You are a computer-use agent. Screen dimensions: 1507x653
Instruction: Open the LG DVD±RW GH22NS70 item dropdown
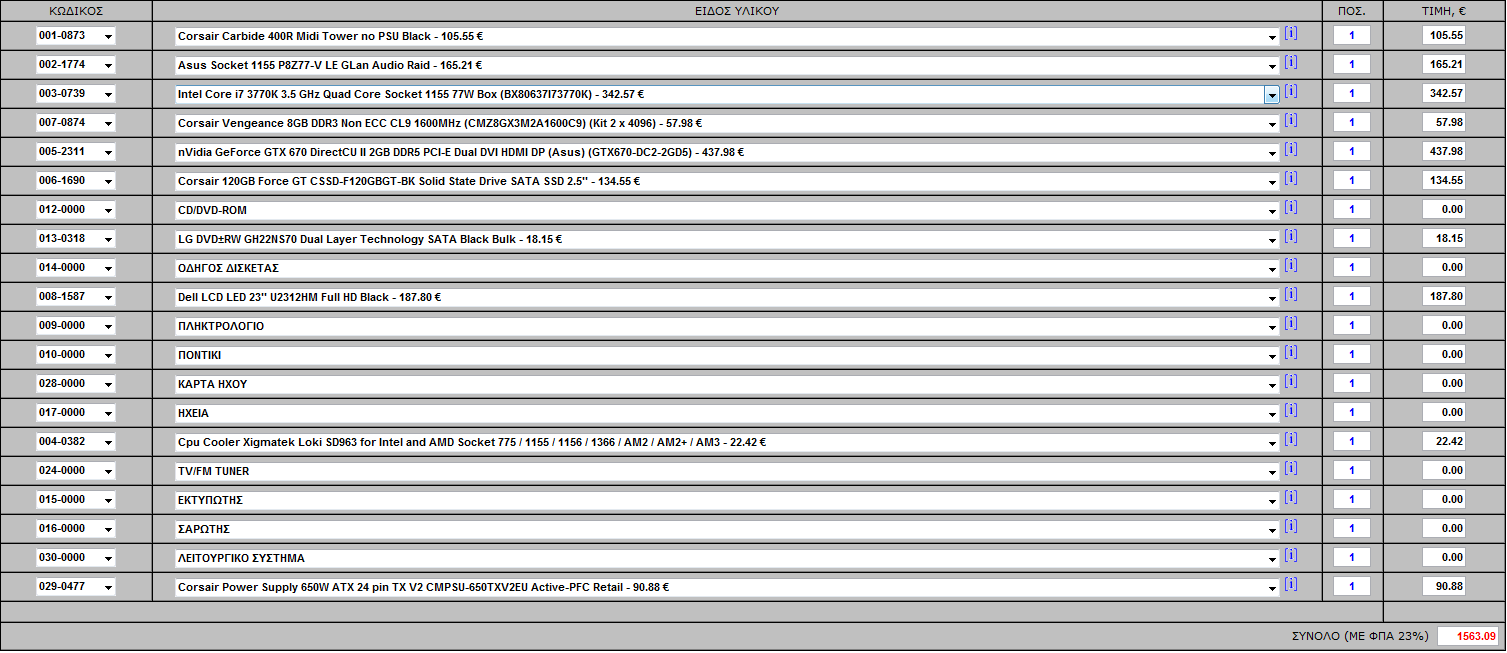(728, 239)
